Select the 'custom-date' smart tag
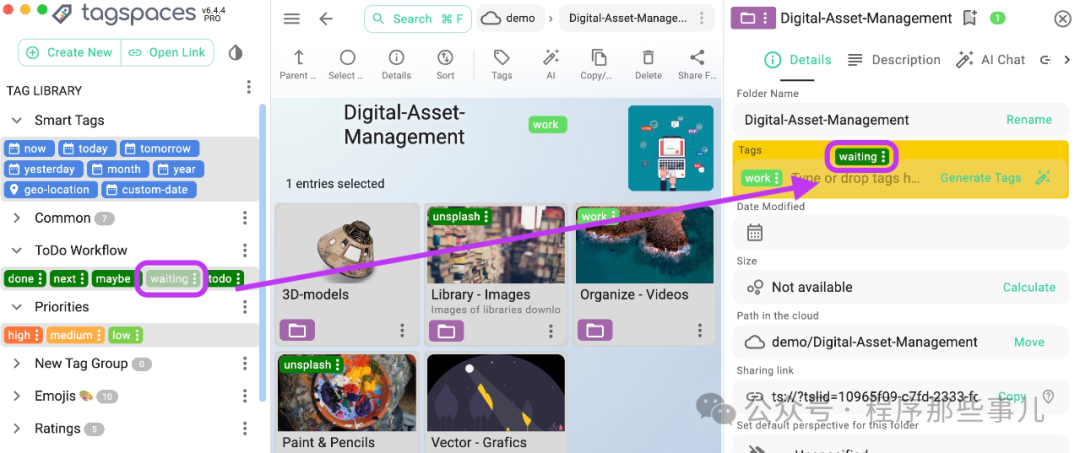Screen dimensions: 1080x453 149,190
